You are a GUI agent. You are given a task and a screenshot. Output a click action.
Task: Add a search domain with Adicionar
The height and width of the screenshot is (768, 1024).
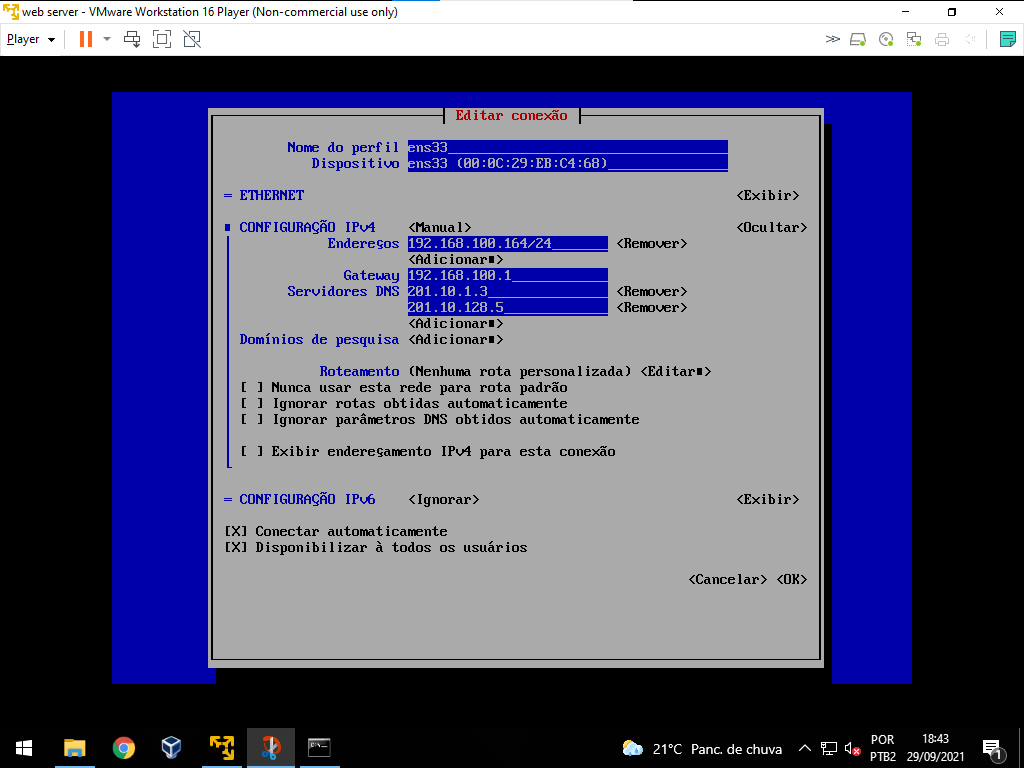coord(455,340)
